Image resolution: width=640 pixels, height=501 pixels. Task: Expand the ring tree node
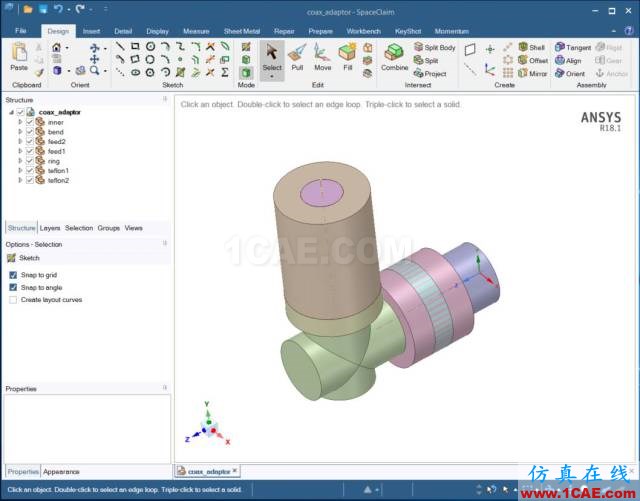pyautogui.click(x=20, y=161)
